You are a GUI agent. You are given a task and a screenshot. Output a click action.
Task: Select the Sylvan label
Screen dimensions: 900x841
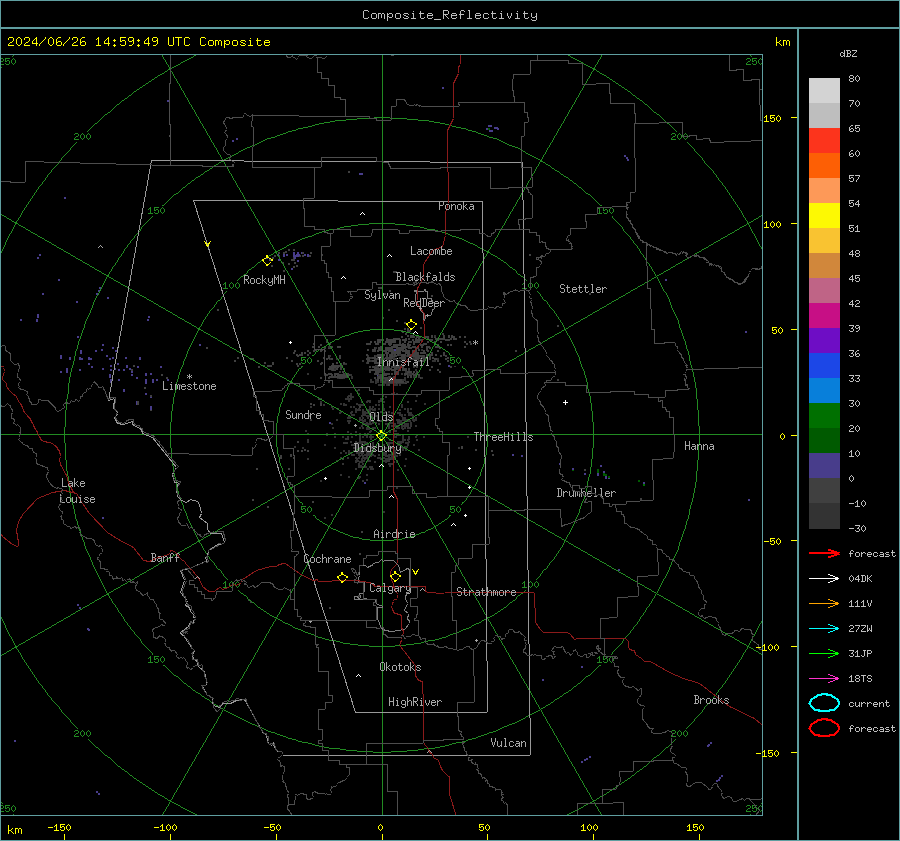382,295
